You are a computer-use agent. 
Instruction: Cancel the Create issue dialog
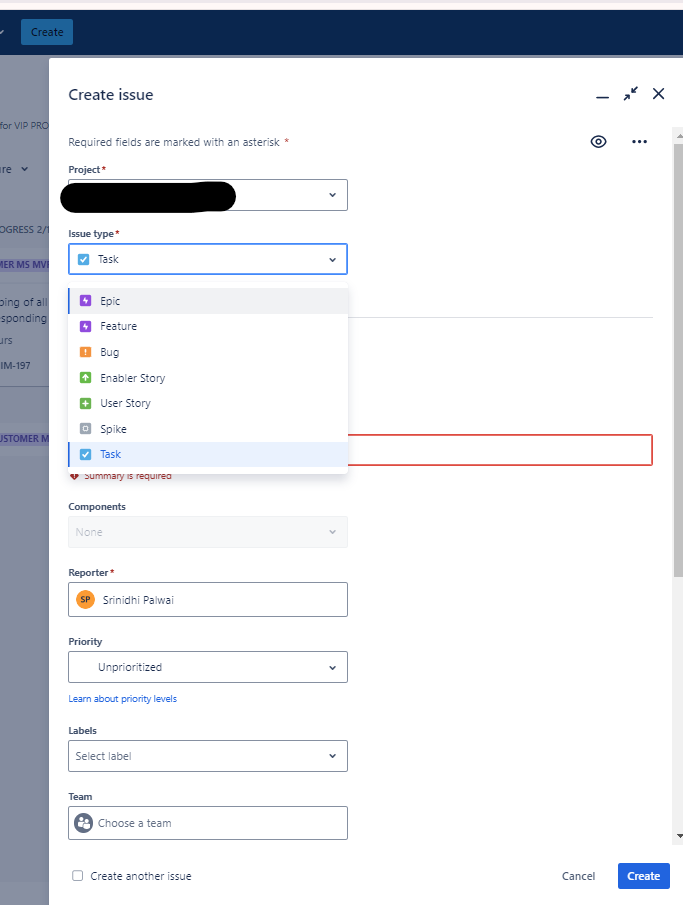click(x=578, y=876)
